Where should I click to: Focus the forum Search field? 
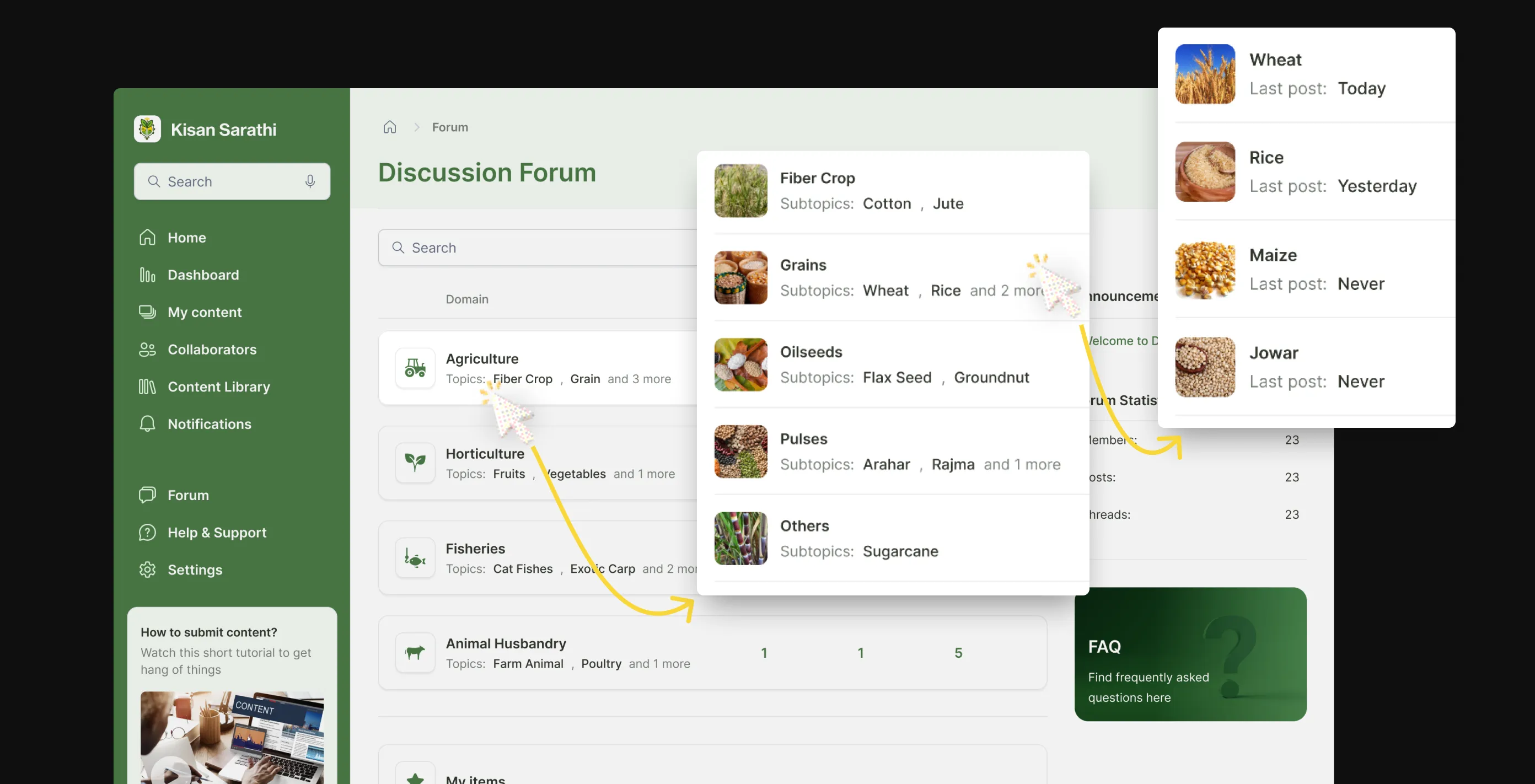pyautogui.click(x=538, y=247)
